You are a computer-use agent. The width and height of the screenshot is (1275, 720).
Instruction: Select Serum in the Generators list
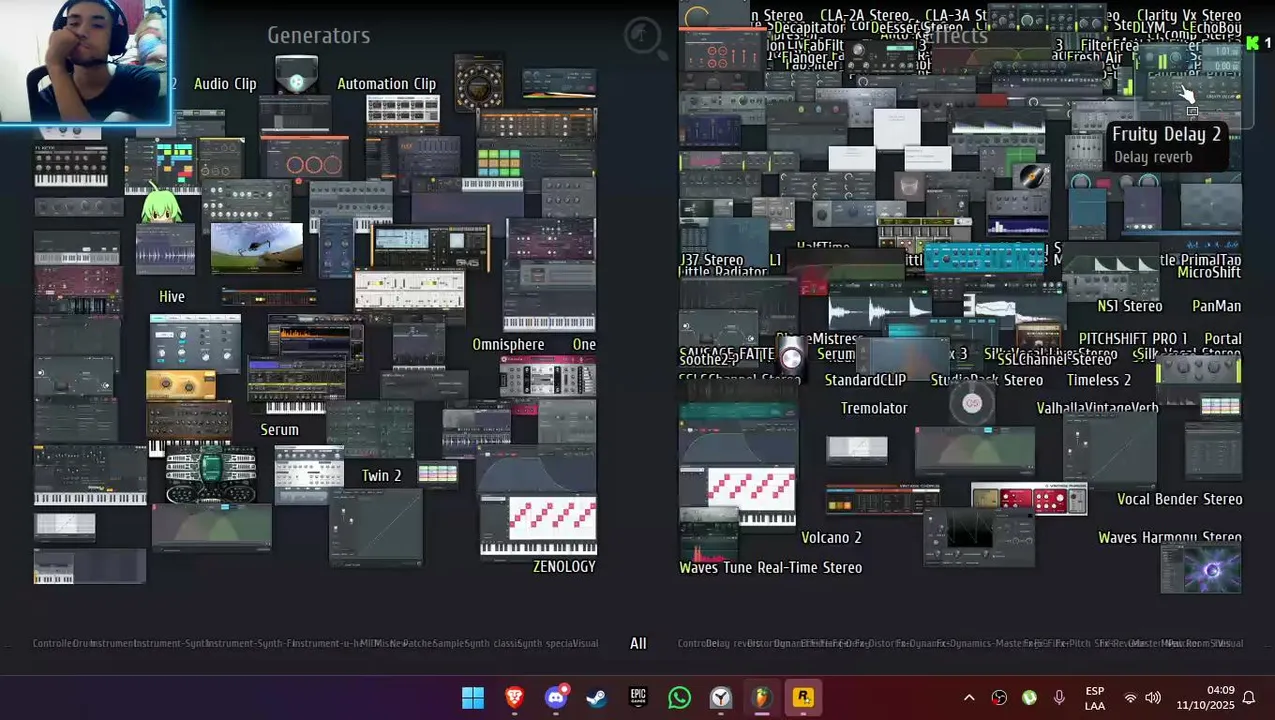coord(279,430)
